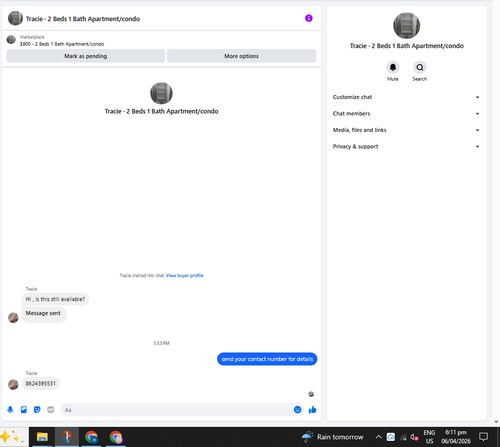The height and width of the screenshot is (447, 500).
Task: Click 'send your contact number for details' bubble
Action: (x=267, y=359)
